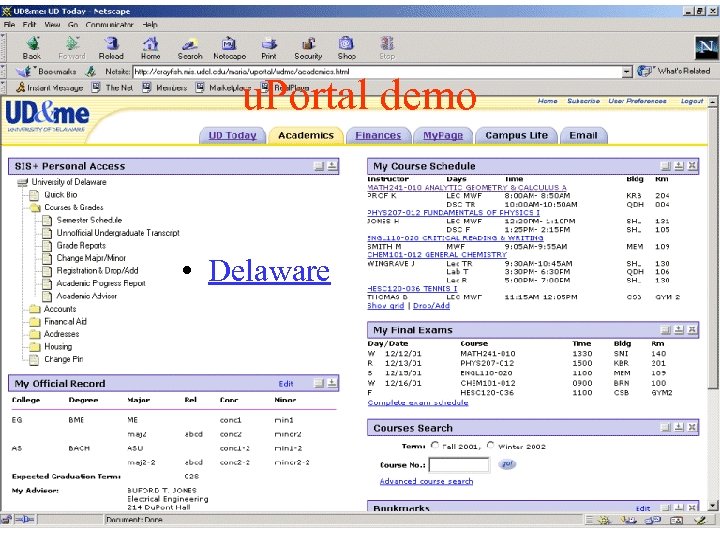
Task: Minimize the My Official Record channel
Action: click(x=319, y=383)
